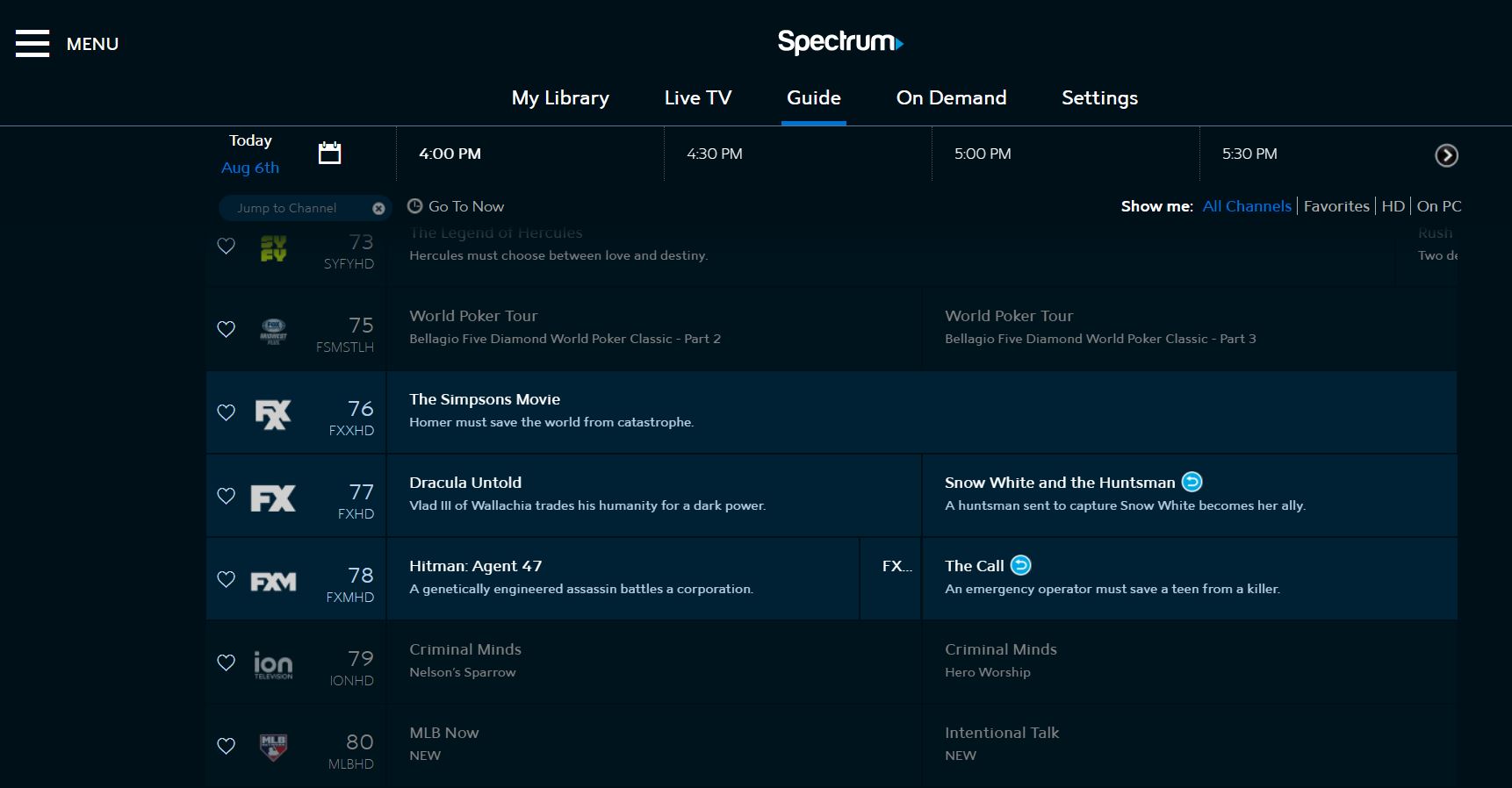The image size is (1512, 788).
Task: Open the My Library tab
Action: 560,98
